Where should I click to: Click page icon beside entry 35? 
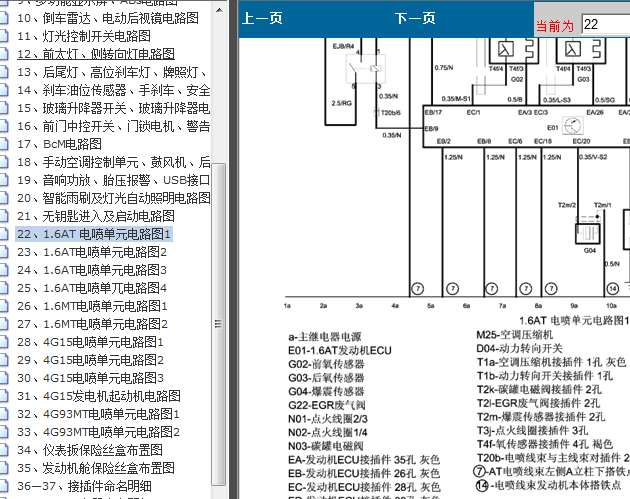tap(4, 468)
